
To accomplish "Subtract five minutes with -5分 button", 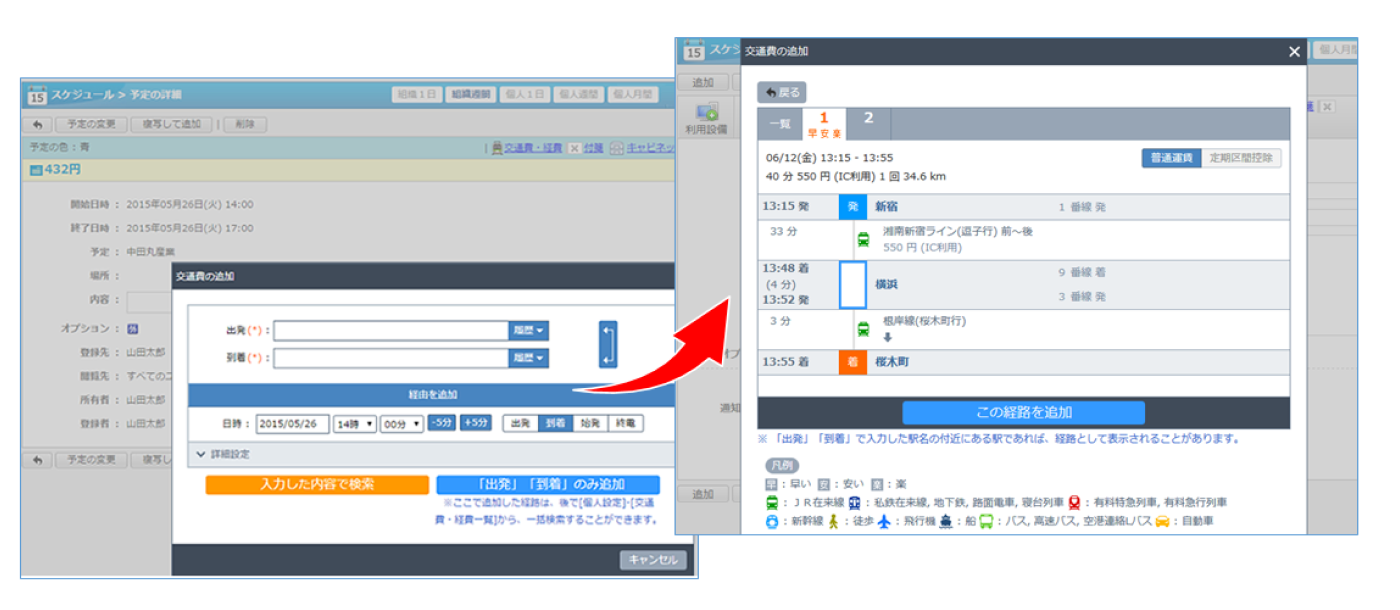I will click(x=441, y=423).
